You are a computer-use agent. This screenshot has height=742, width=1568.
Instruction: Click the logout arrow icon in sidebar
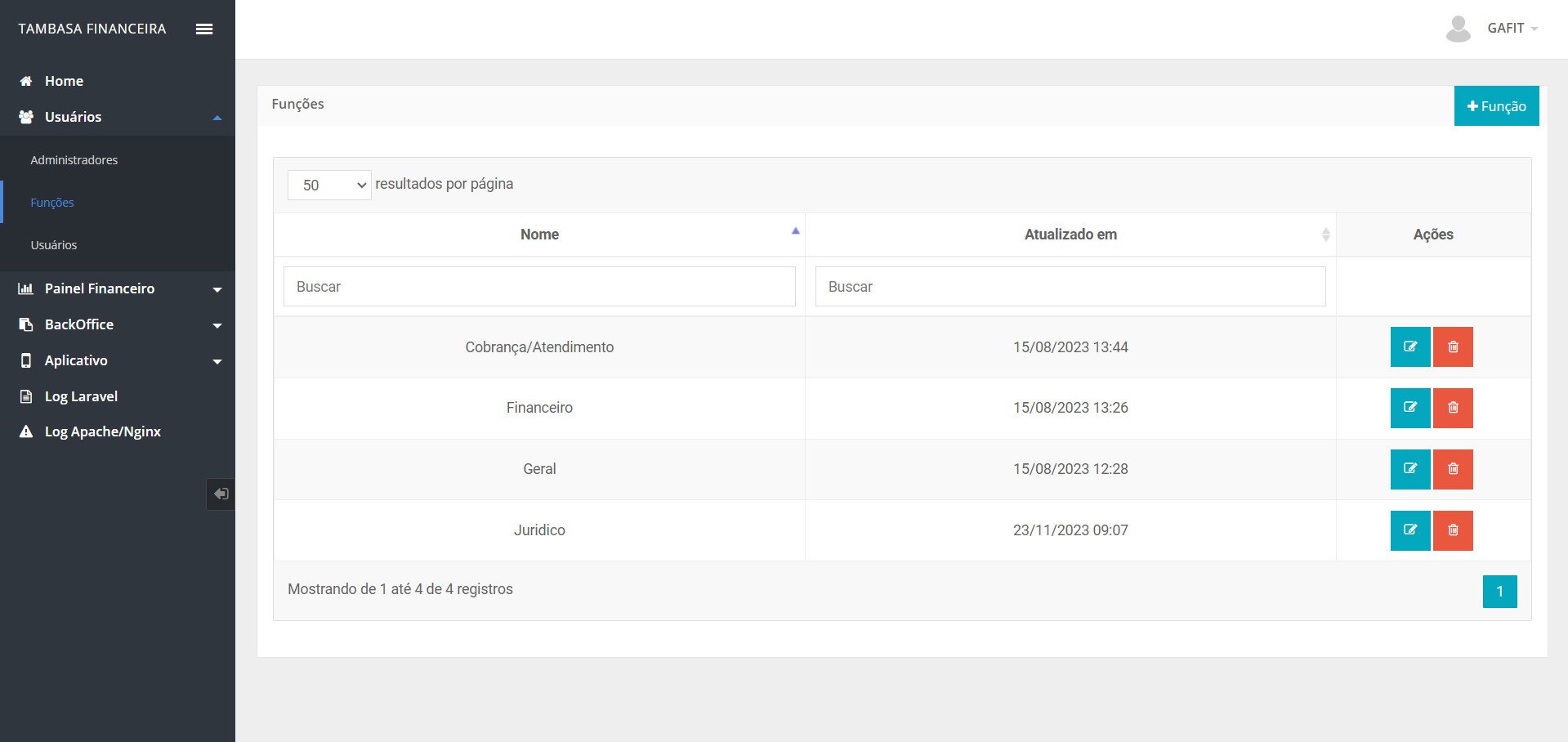coord(221,494)
